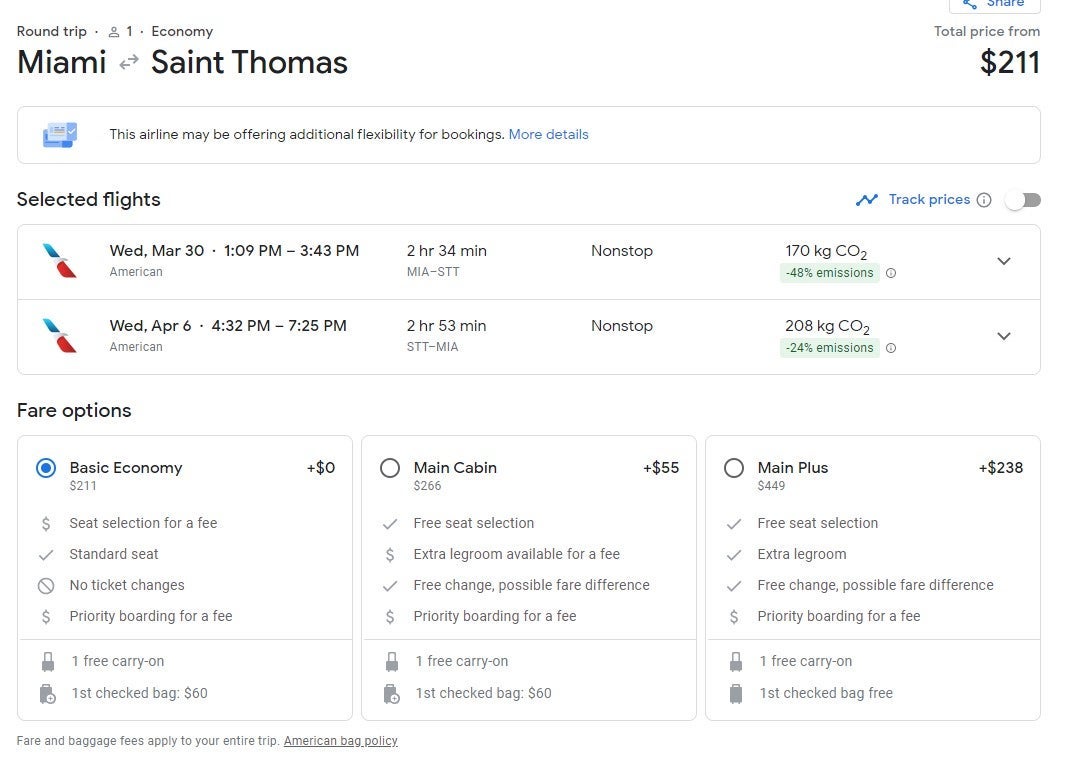Screen dimensions: 1069x772
Task: Click the flexibility notice ticket icon
Action: [x=60, y=135]
